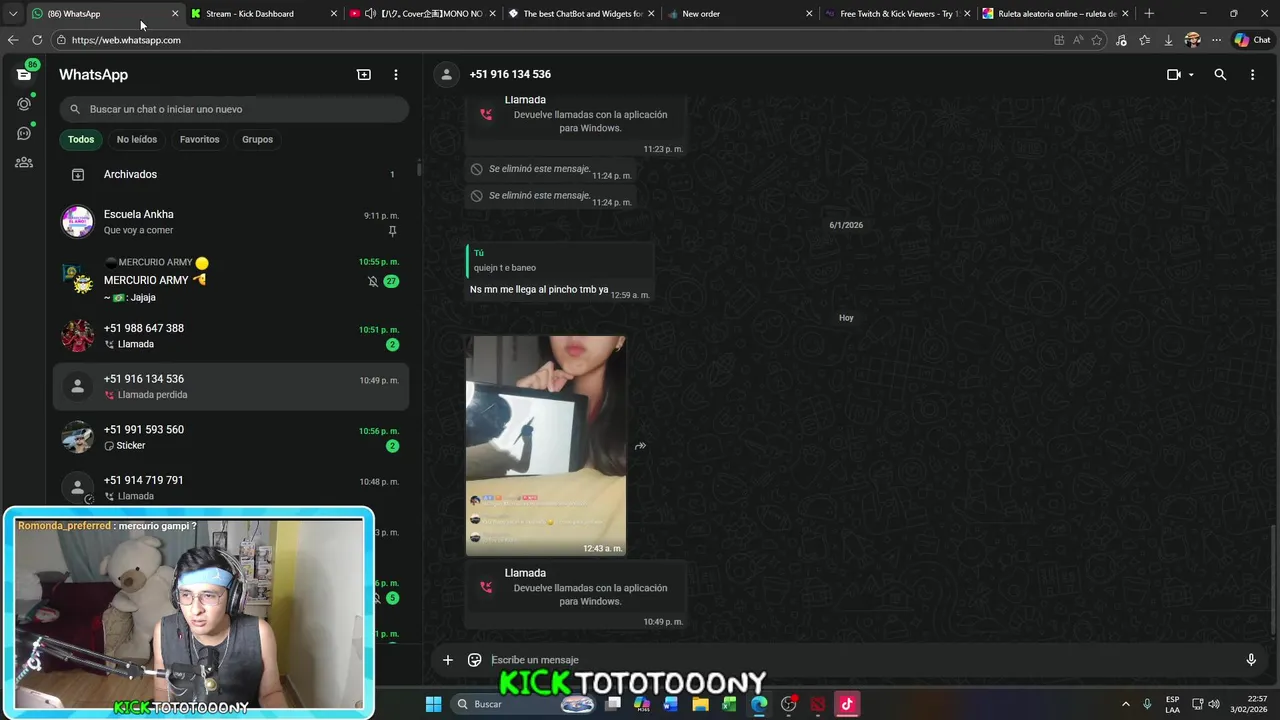Open Edge settings and more menu
This screenshot has width=1280, height=720.
point(1214,40)
